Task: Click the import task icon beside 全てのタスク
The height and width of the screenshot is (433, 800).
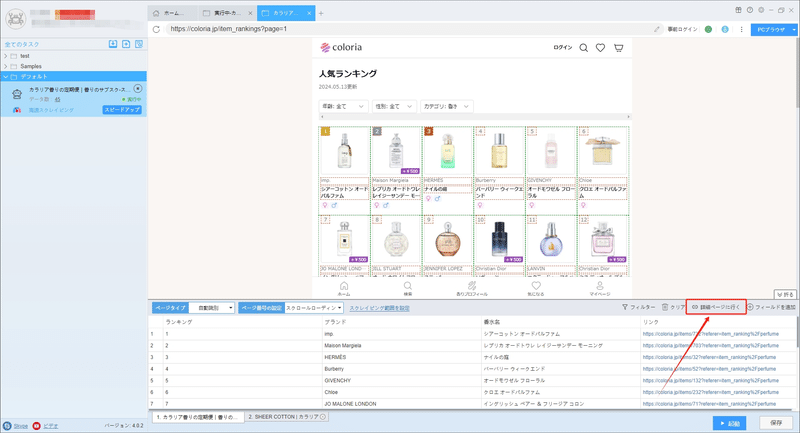Action: click(113, 44)
